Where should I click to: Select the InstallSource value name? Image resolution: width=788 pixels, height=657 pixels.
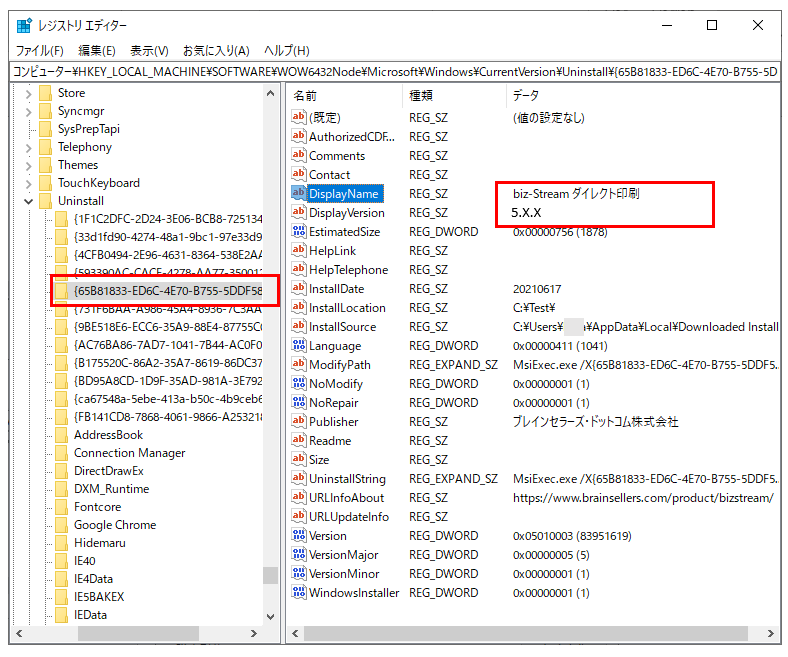coord(342,327)
